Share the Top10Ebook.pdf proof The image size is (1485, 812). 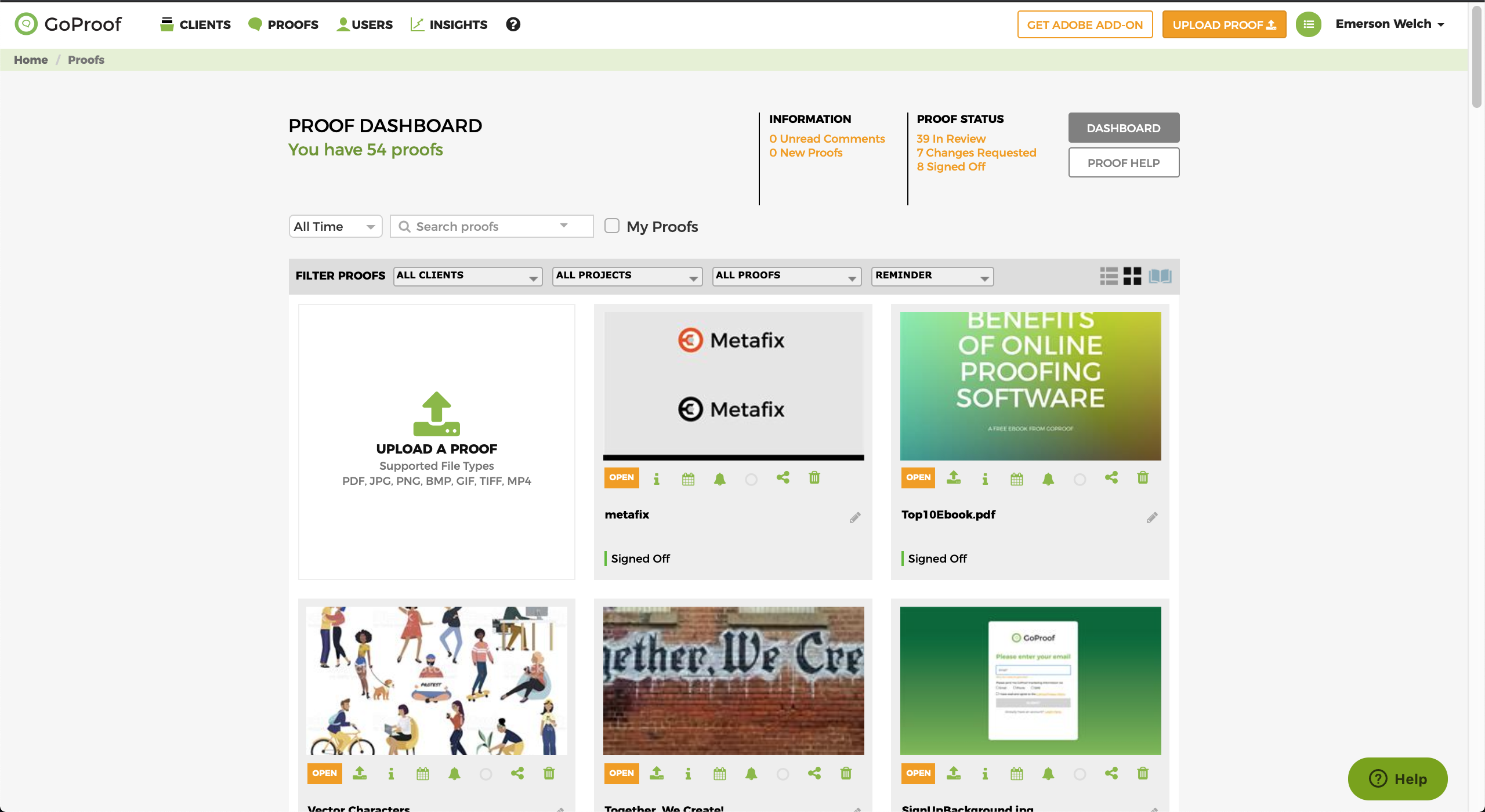[x=1111, y=477]
